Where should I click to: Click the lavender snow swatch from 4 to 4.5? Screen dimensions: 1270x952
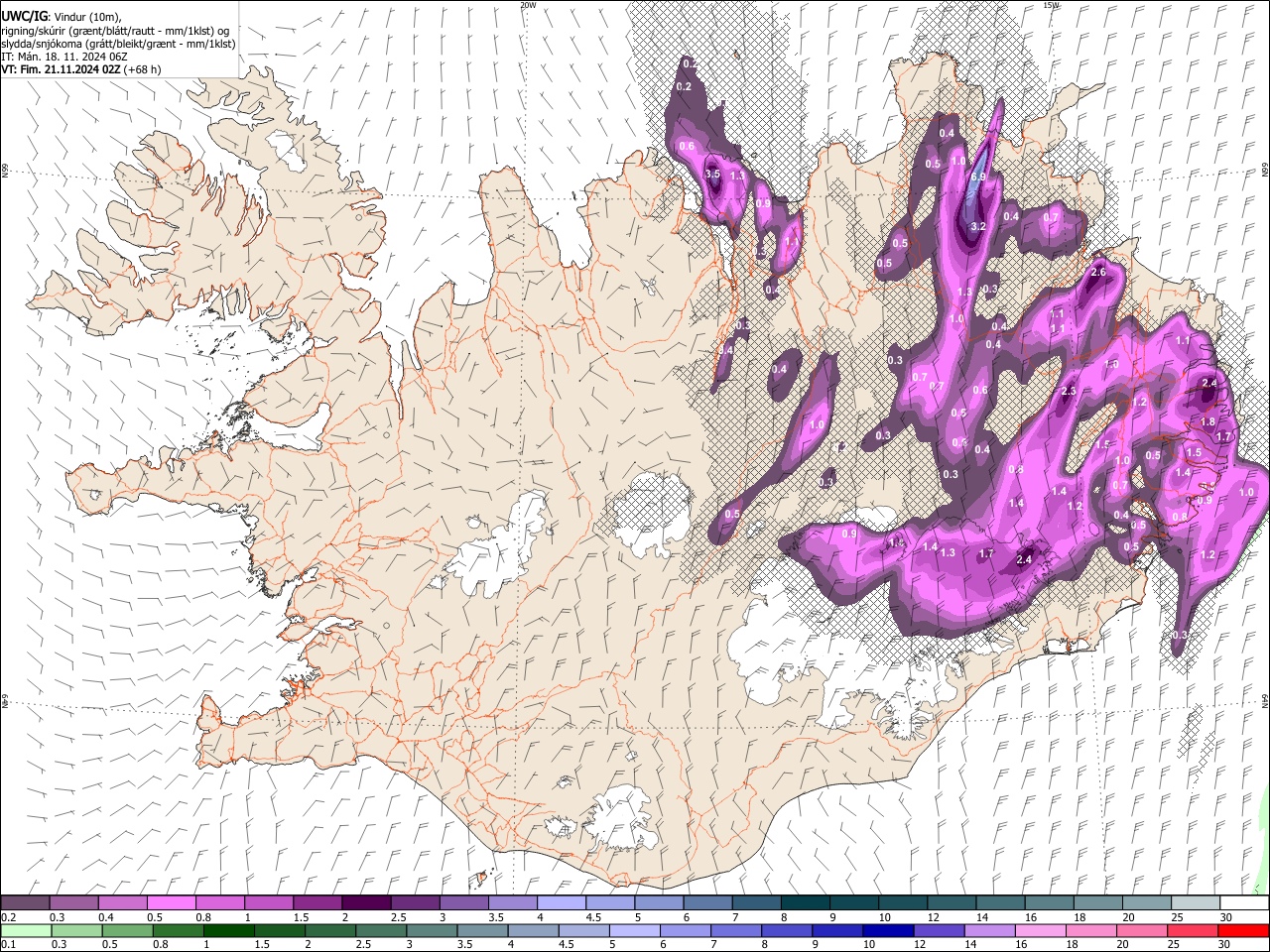560,903
